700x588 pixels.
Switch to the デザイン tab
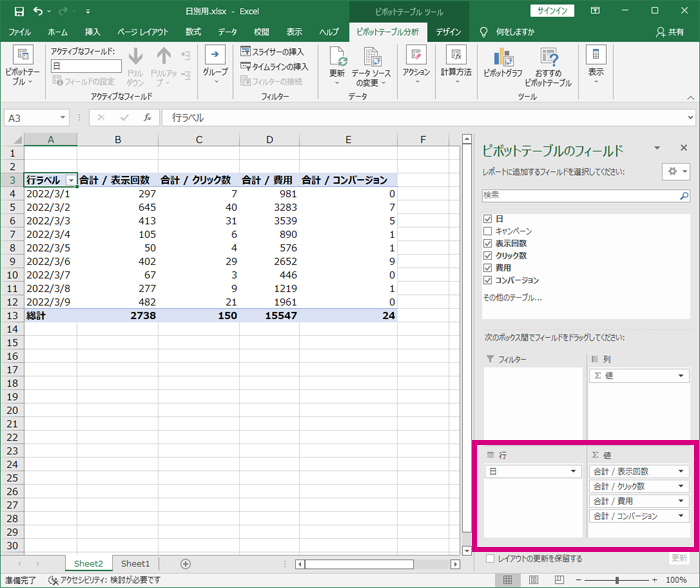448,32
